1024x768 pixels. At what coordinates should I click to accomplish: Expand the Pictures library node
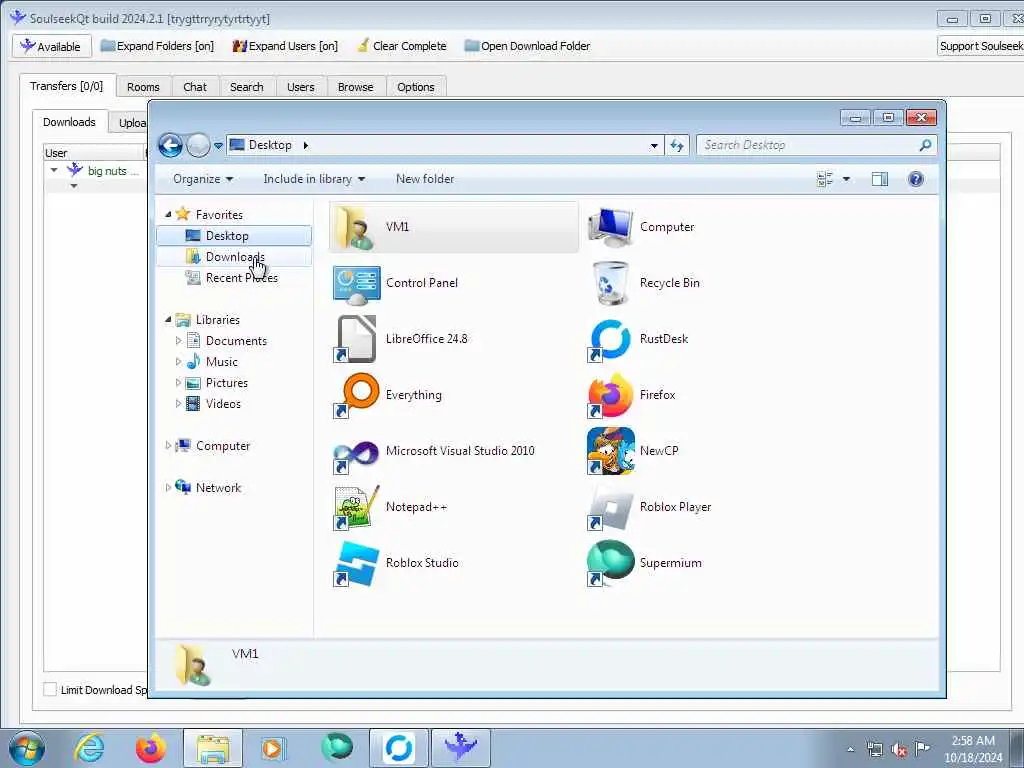tap(178, 383)
